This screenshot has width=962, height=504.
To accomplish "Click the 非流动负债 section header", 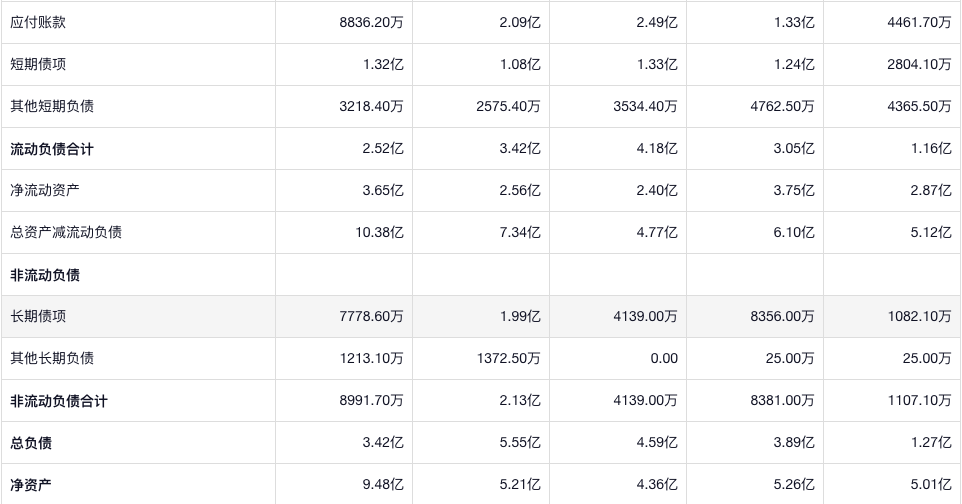I will [x=45, y=275].
